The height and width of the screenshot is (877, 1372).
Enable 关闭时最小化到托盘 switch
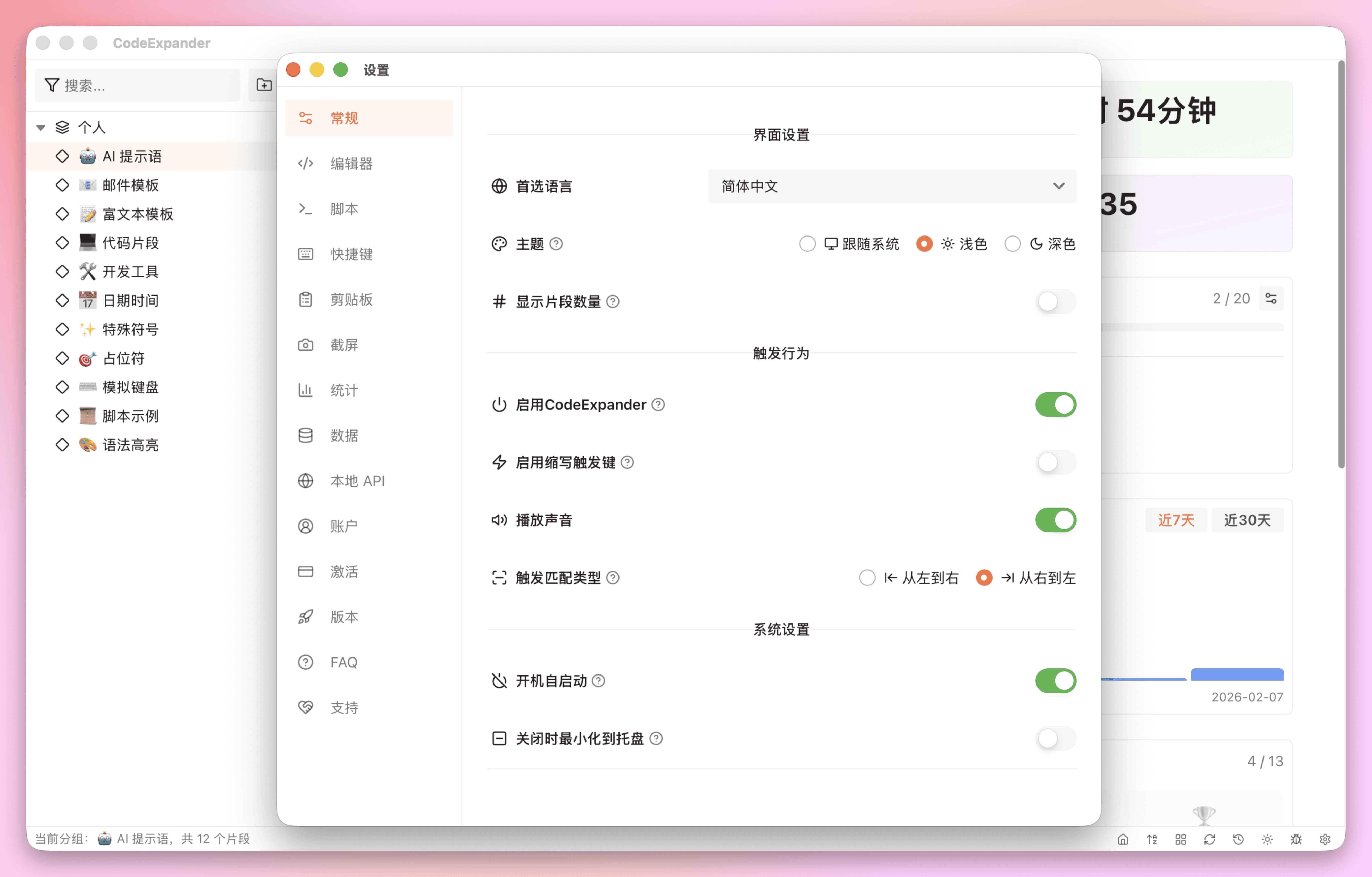tap(1055, 739)
